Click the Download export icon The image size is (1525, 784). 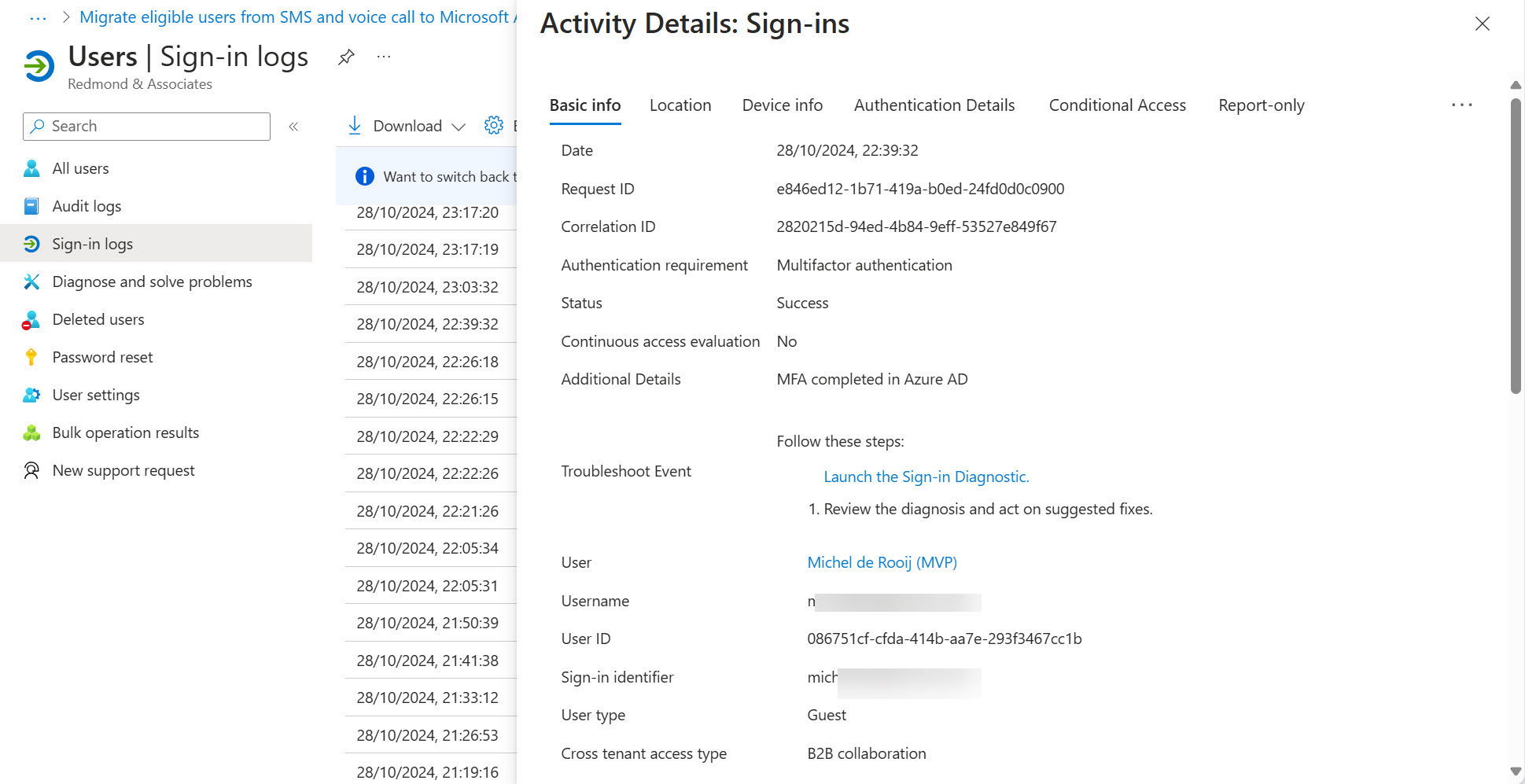click(x=355, y=125)
